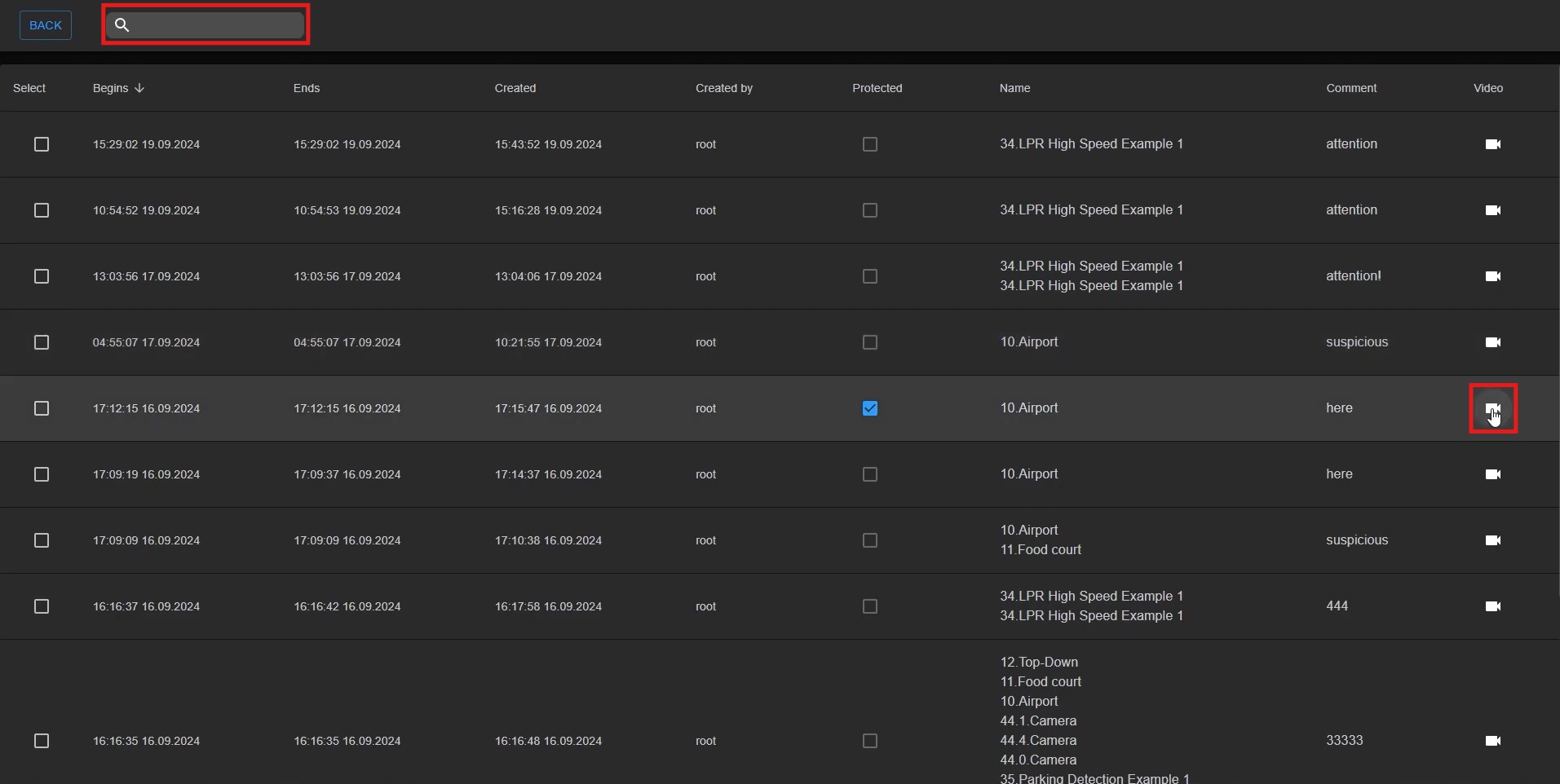Open video for 04:55:07 17.09.2024 bookmark
Image resolution: width=1560 pixels, height=784 pixels.
1492,342
